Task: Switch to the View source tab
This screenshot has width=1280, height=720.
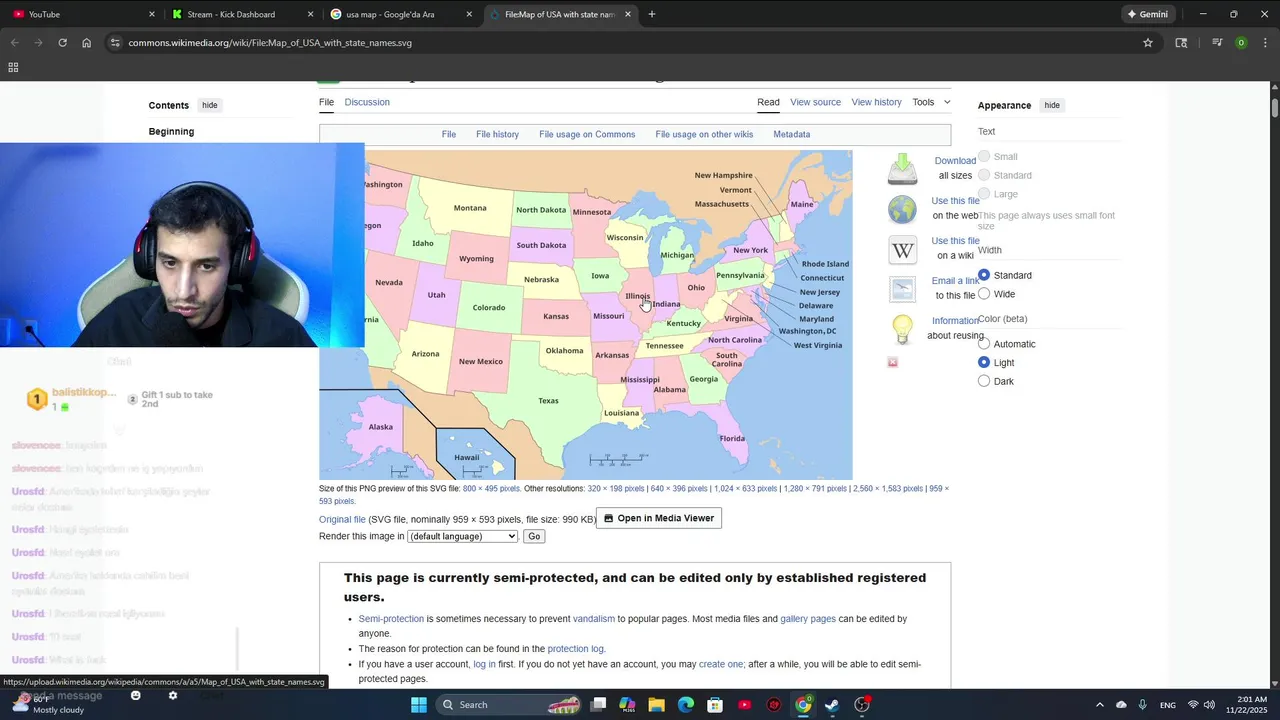Action: tap(815, 102)
